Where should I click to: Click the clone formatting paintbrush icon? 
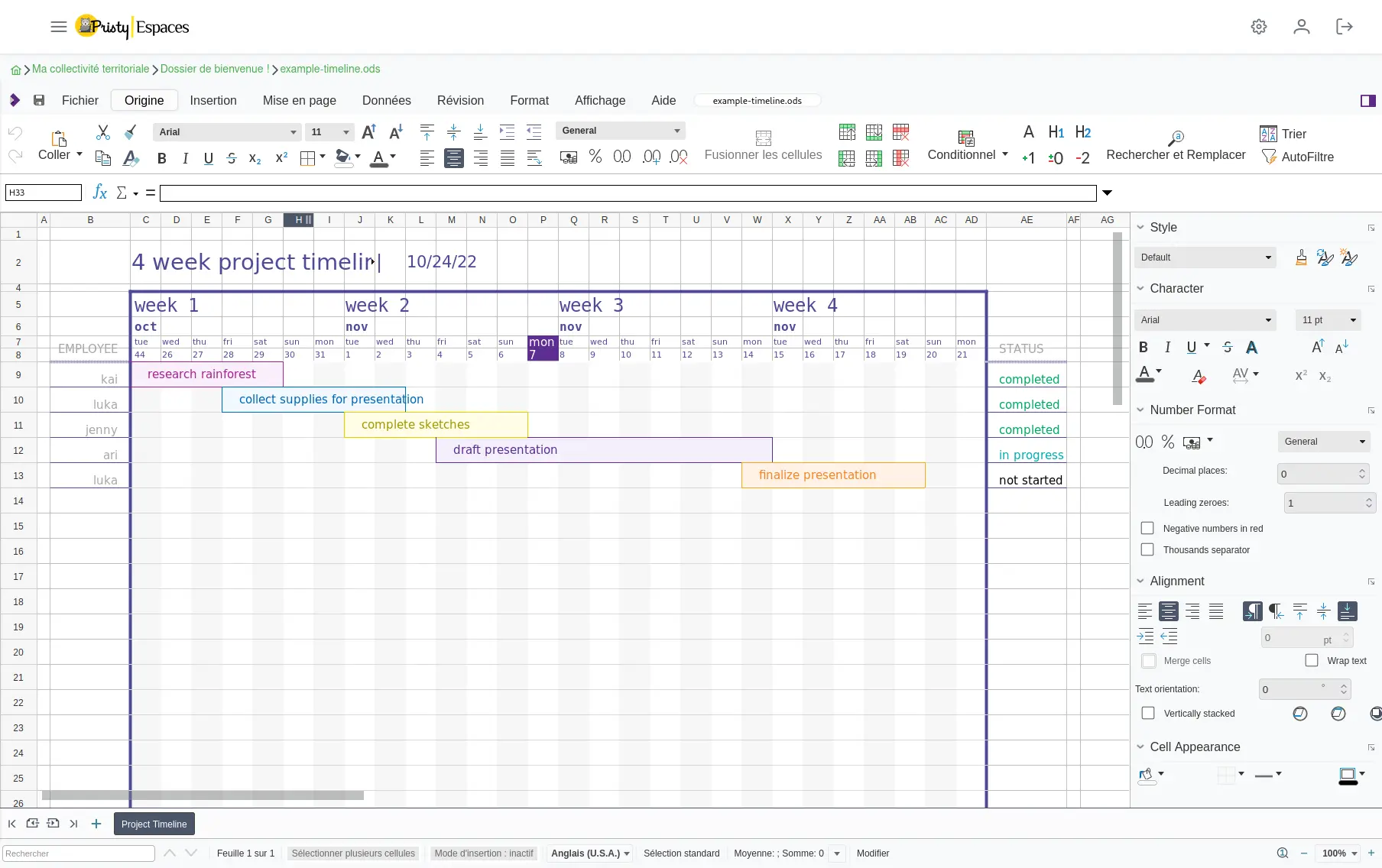[131, 132]
